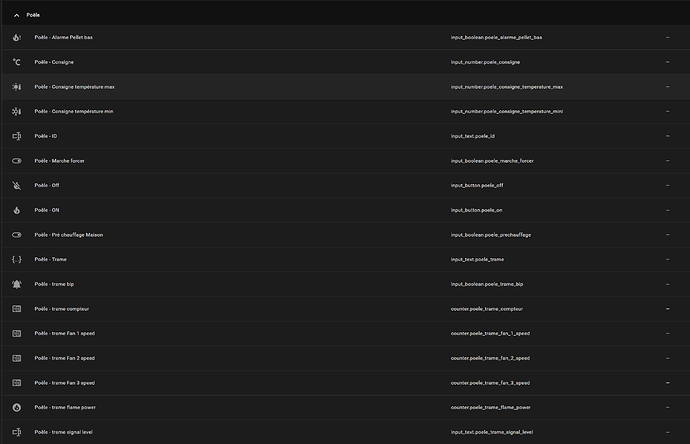
Task: Click entity ID input_button.poele_off
Action: (x=477, y=185)
